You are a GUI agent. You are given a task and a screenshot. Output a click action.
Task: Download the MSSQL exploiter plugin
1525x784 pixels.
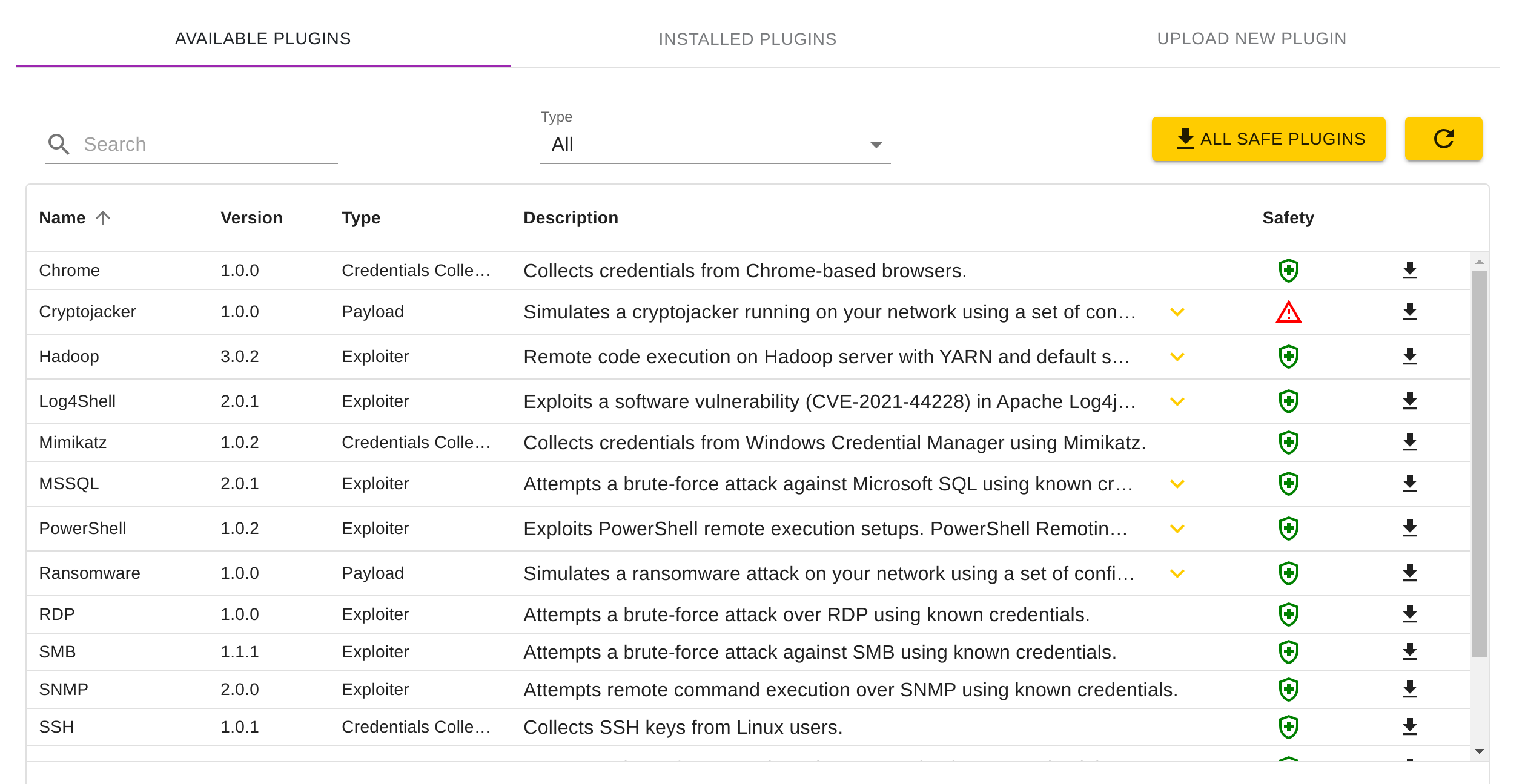point(1411,483)
